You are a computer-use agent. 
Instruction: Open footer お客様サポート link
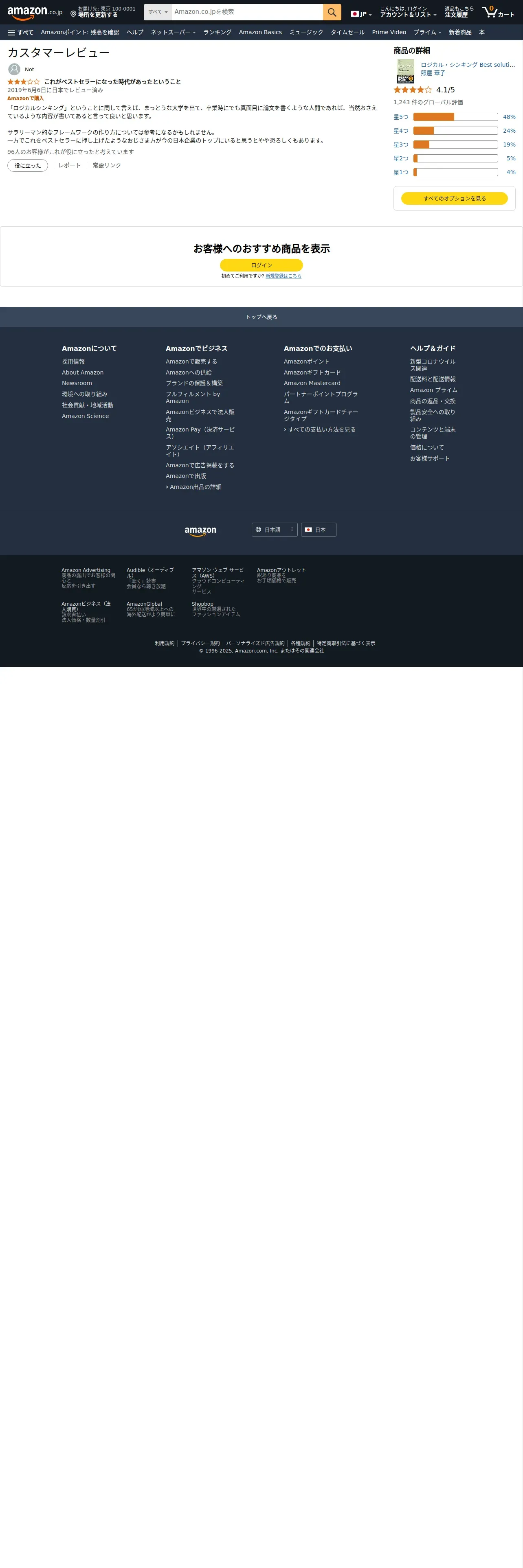[x=430, y=458]
